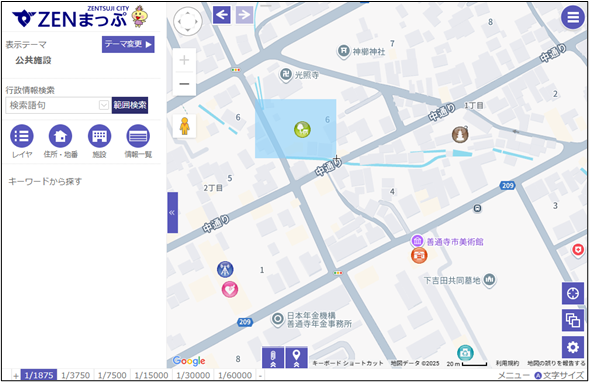Viewport: 589px width, 382px height.
Task: Open the 施設 facility search
Action: [100, 136]
